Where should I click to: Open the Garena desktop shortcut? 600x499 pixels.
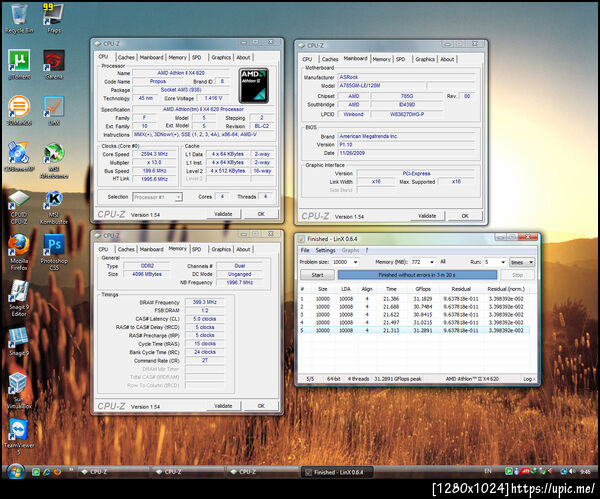pos(54,64)
